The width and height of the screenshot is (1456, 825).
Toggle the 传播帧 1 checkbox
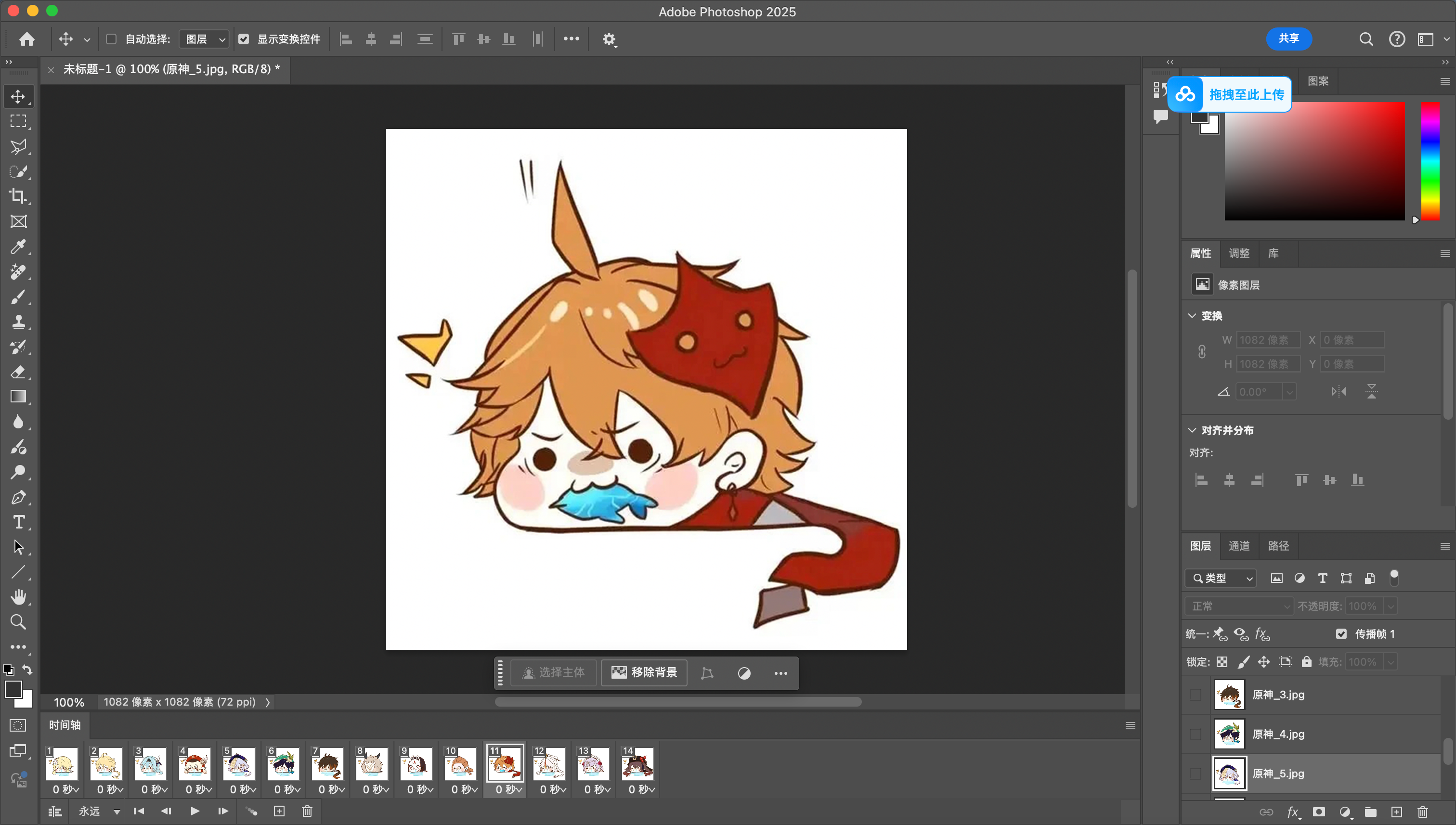[1341, 634]
